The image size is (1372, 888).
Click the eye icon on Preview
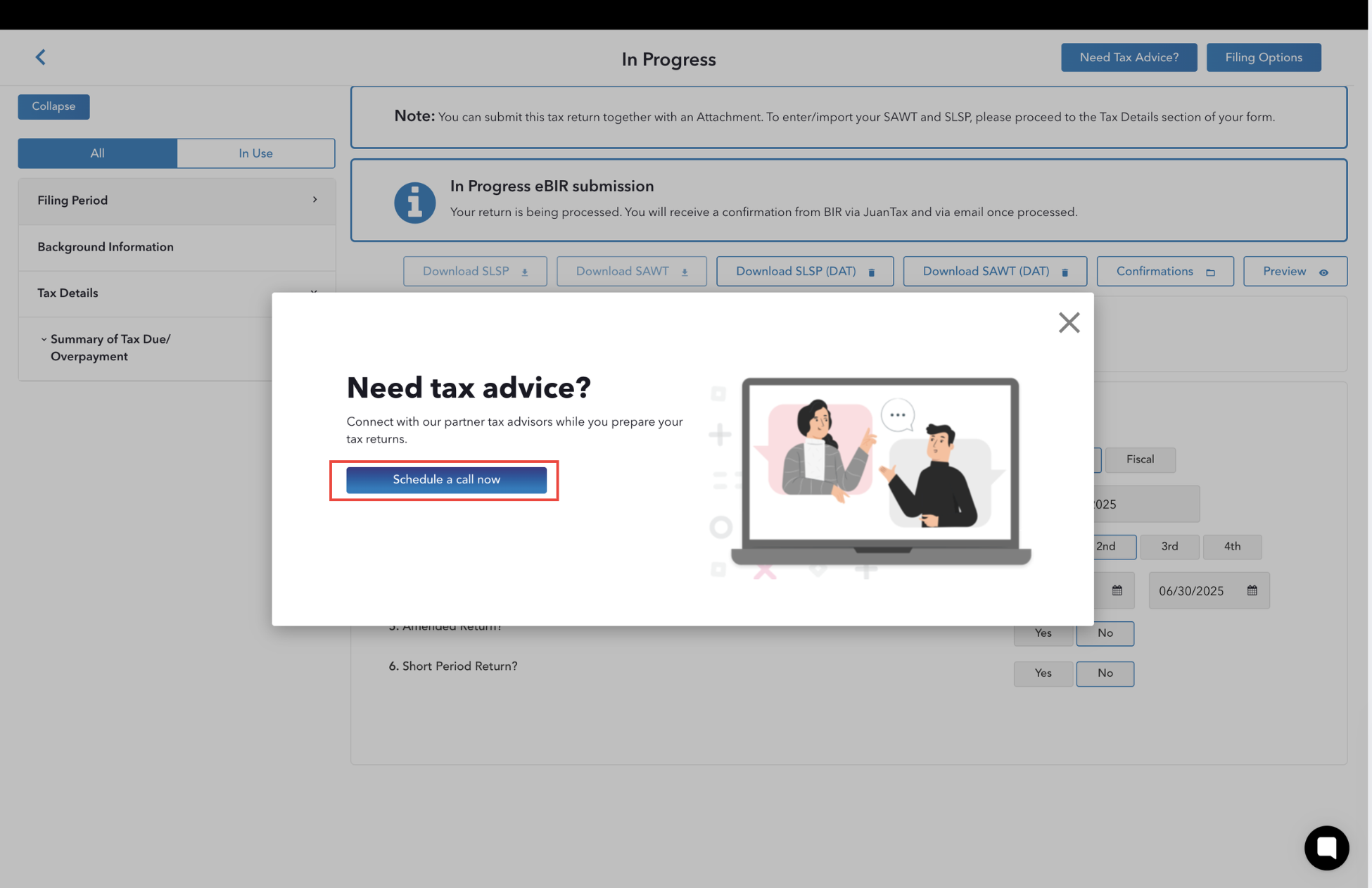click(1323, 272)
